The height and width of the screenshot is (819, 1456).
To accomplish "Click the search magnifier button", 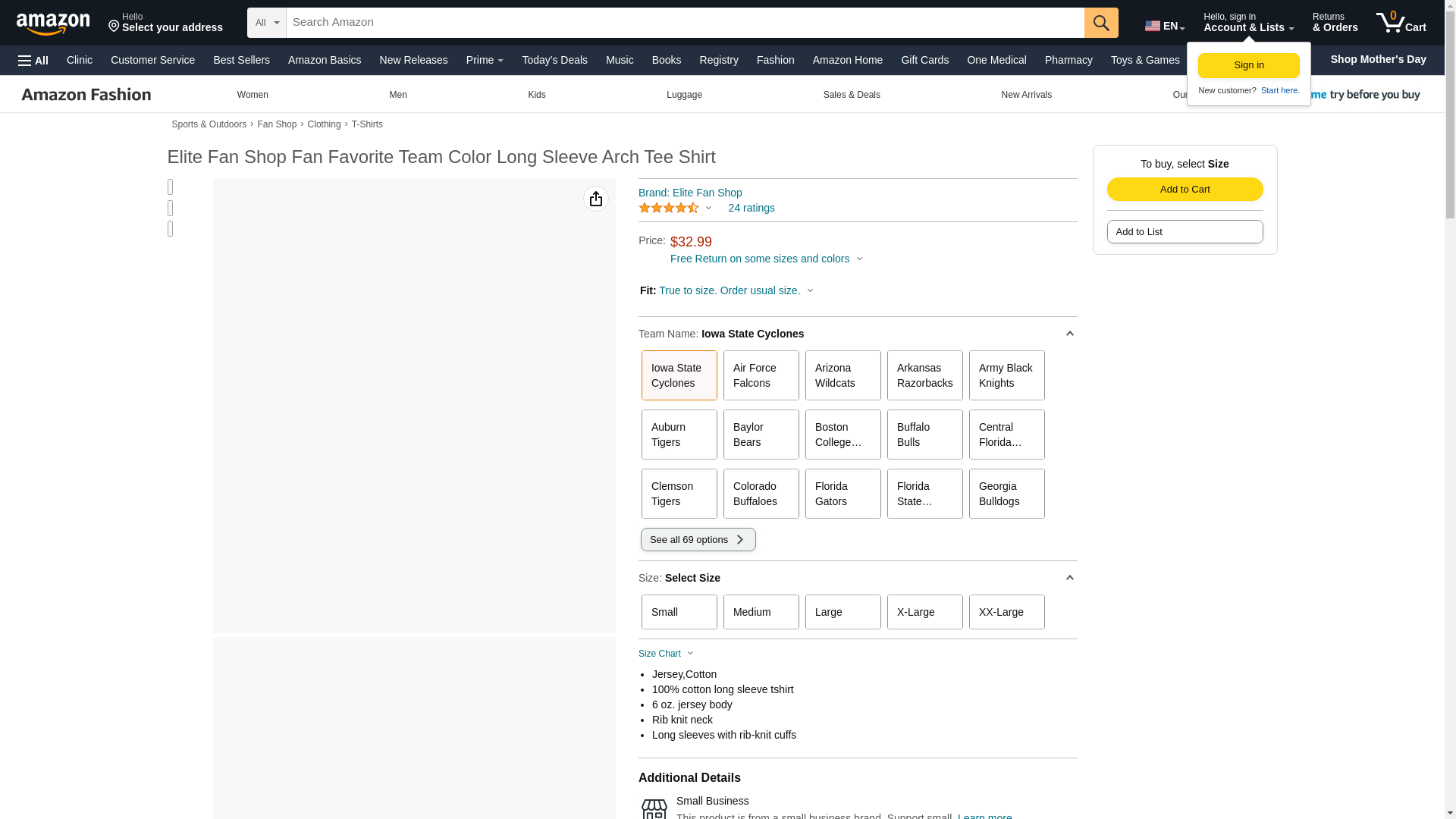I will [1101, 23].
